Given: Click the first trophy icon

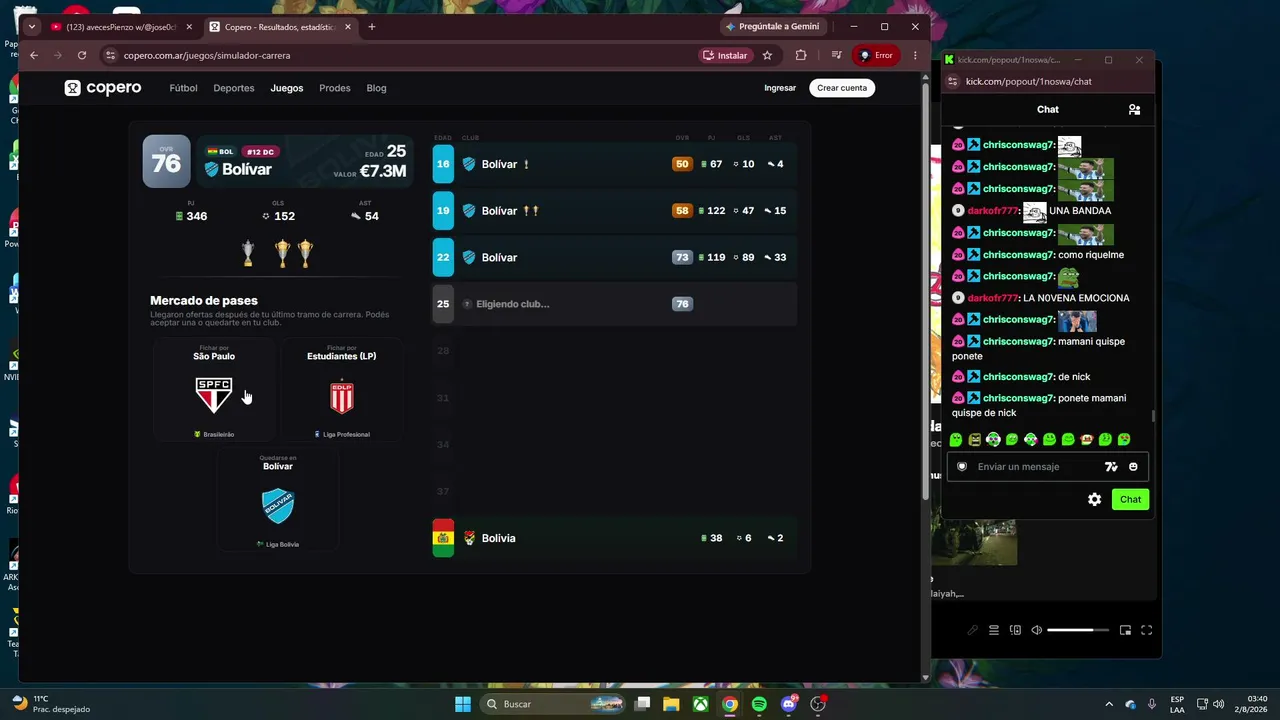Looking at the screenshot, I should [248, 253].
